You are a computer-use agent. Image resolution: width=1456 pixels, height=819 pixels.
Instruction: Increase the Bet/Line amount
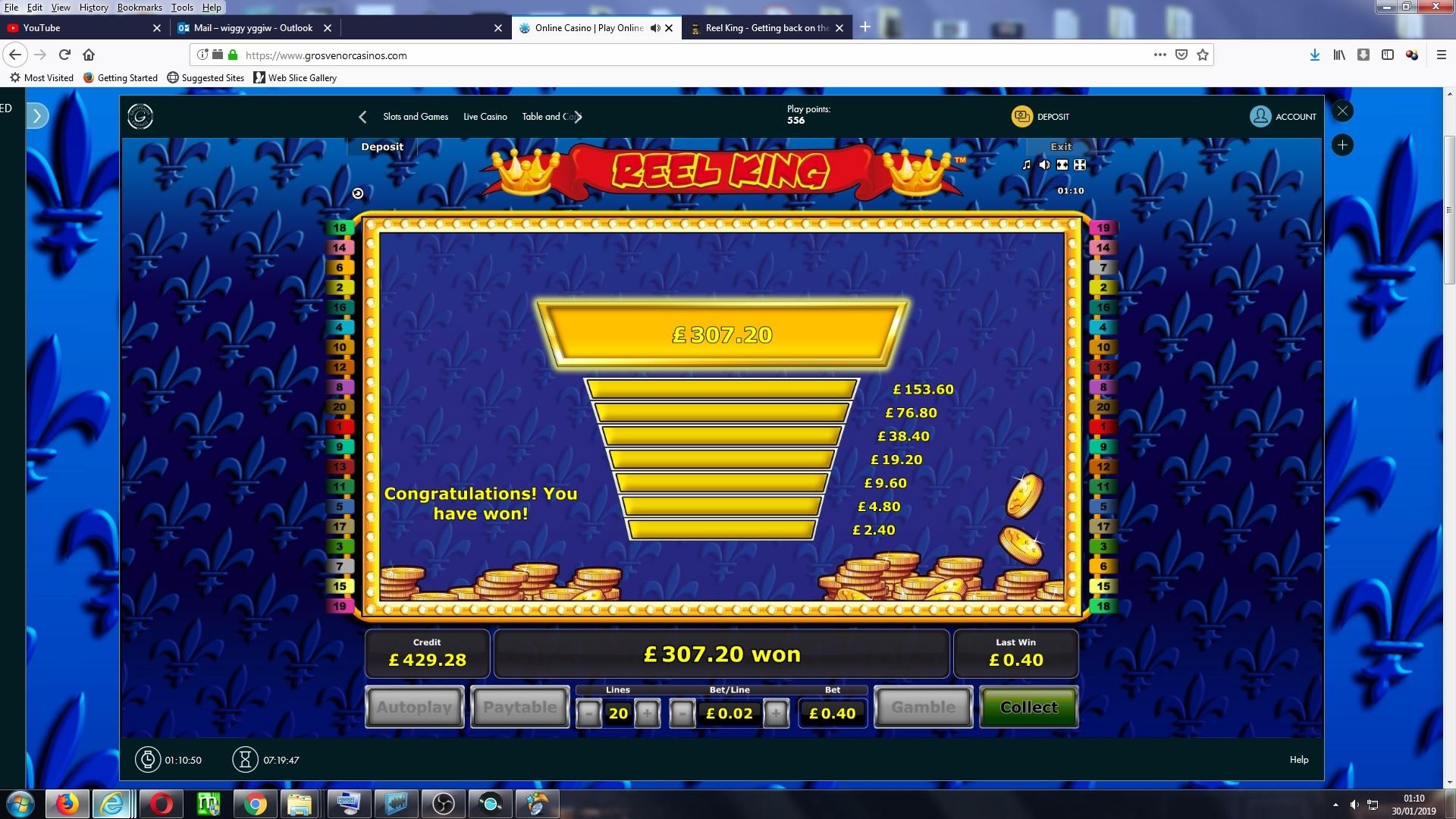click(x=776, y=713)
